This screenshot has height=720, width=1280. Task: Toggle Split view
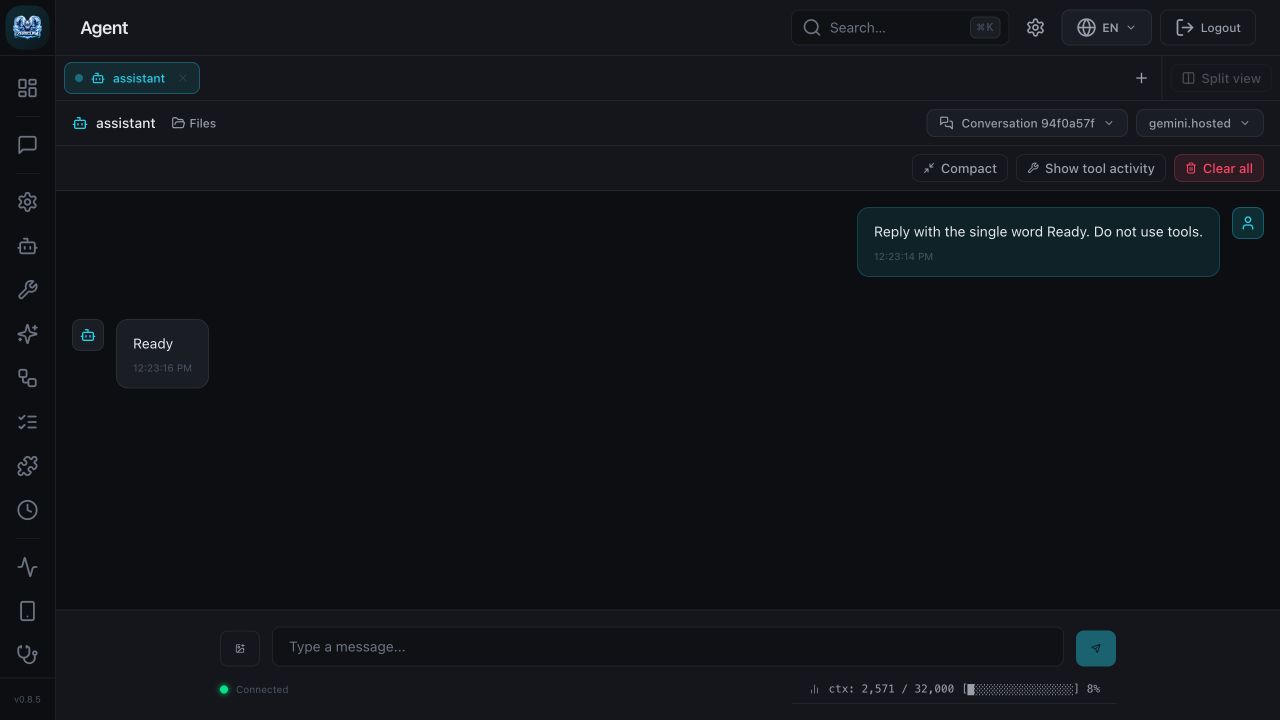pyautogui.click(x=1221, y=78)
